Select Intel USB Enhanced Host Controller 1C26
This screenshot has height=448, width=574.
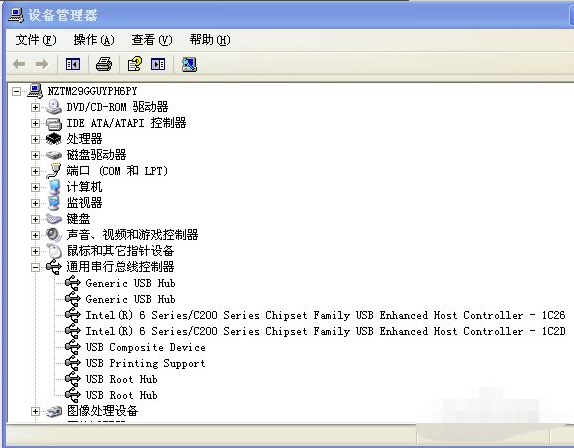(325, 315)
